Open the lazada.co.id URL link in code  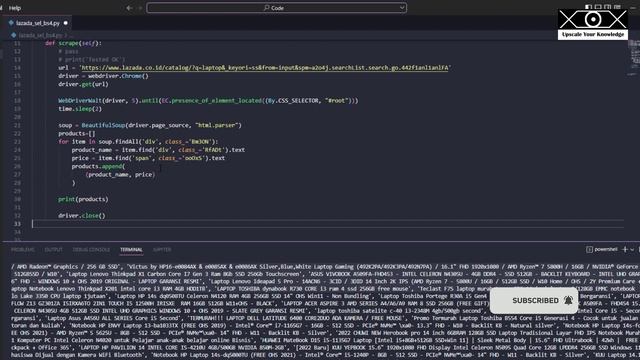264,68
